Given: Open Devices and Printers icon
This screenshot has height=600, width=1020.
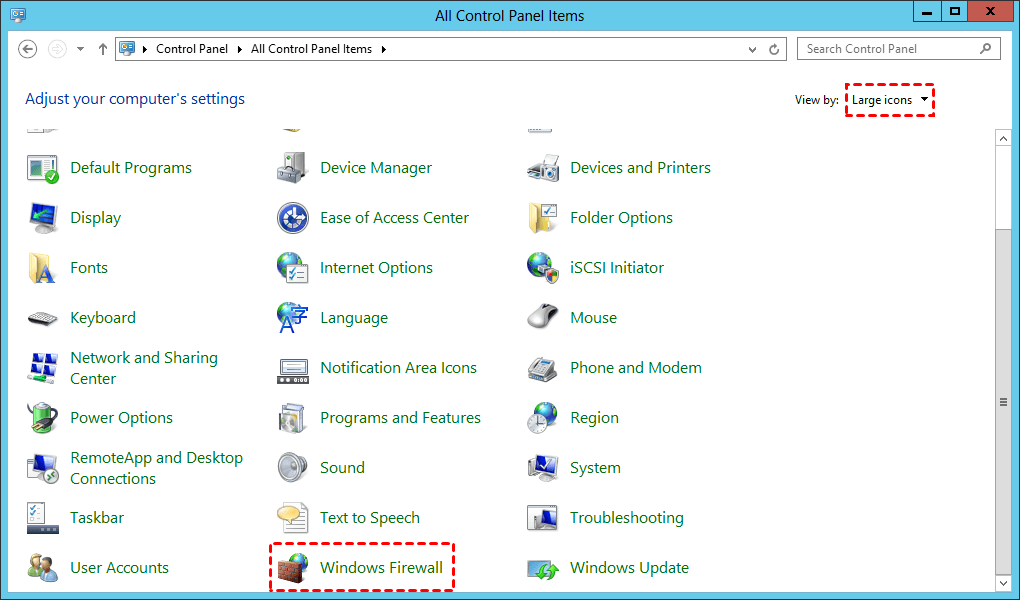Looking at the screenshot, I should (542, 168).
